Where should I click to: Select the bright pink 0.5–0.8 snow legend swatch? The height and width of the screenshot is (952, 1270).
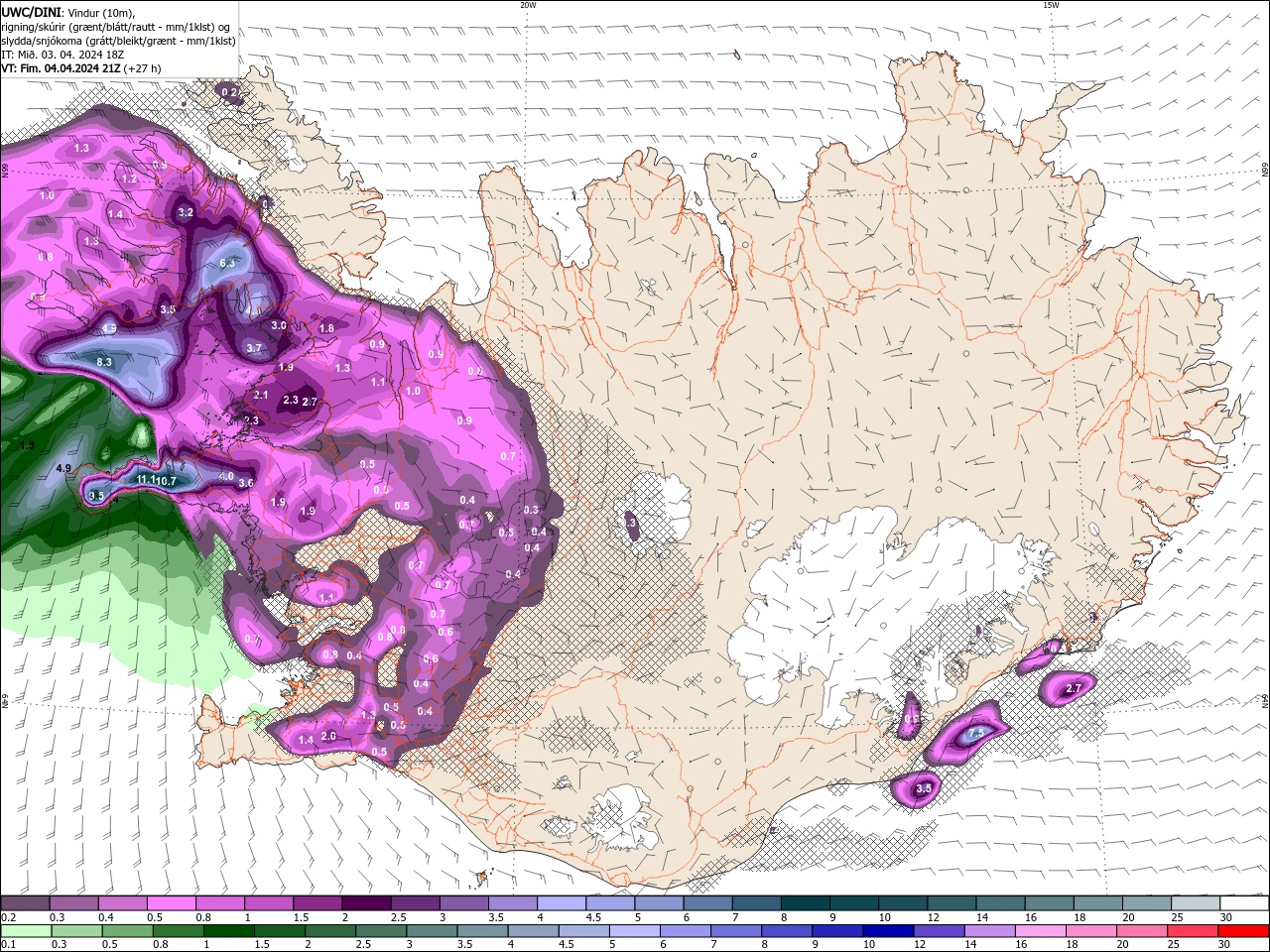171,903
